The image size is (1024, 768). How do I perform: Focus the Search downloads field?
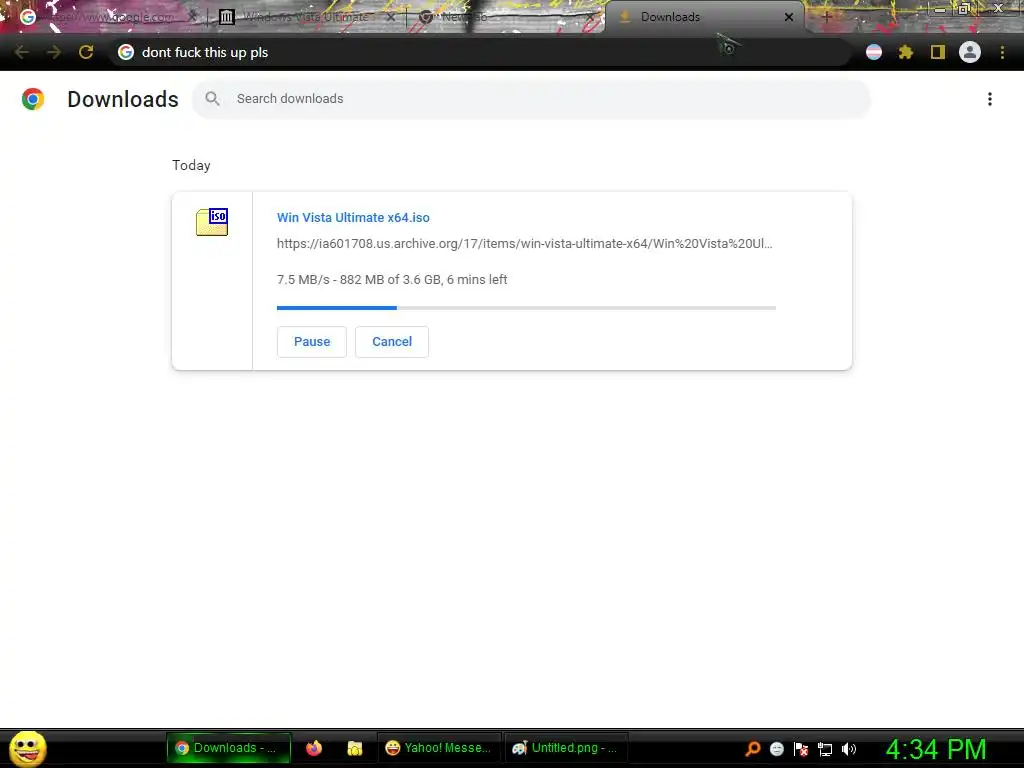pos(531,99)
